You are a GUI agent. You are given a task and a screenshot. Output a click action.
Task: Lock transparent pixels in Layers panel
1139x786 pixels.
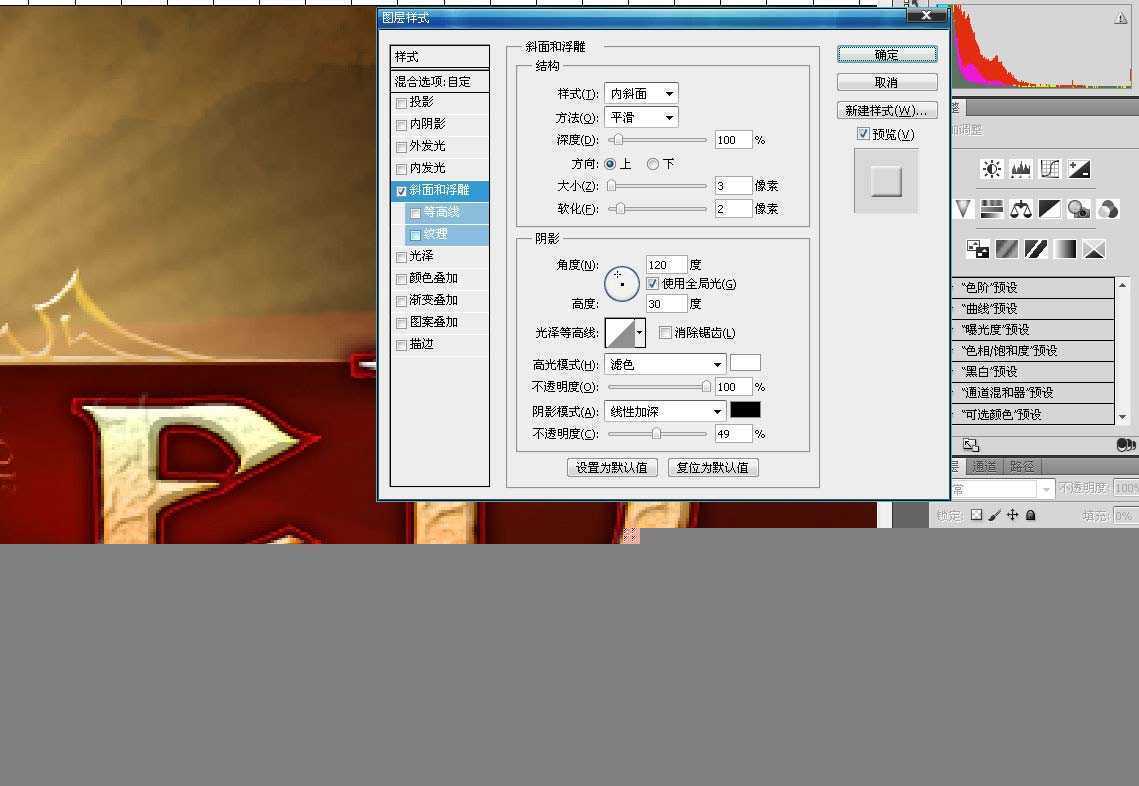click(976, 515)
